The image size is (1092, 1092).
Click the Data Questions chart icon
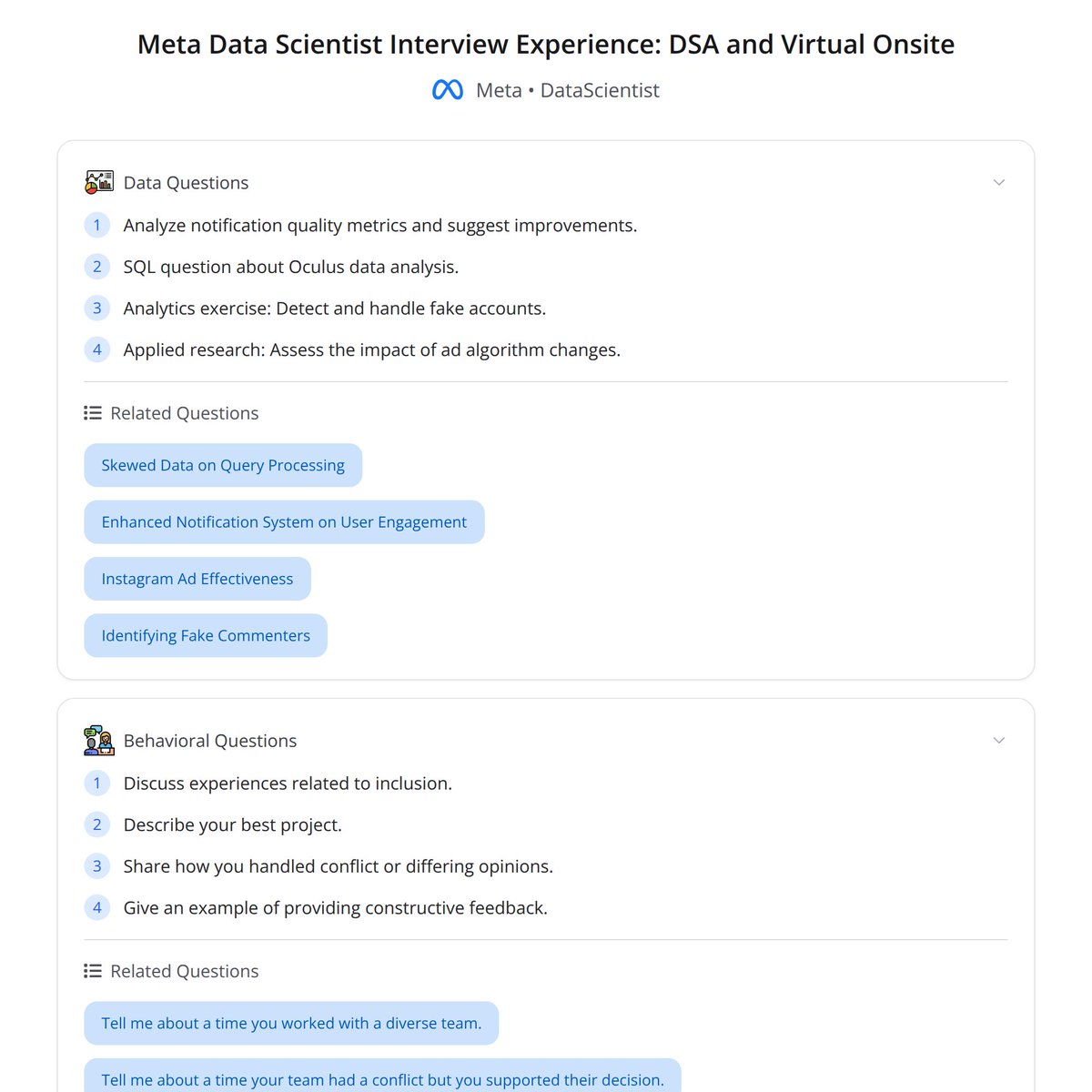tap(99, 182)
